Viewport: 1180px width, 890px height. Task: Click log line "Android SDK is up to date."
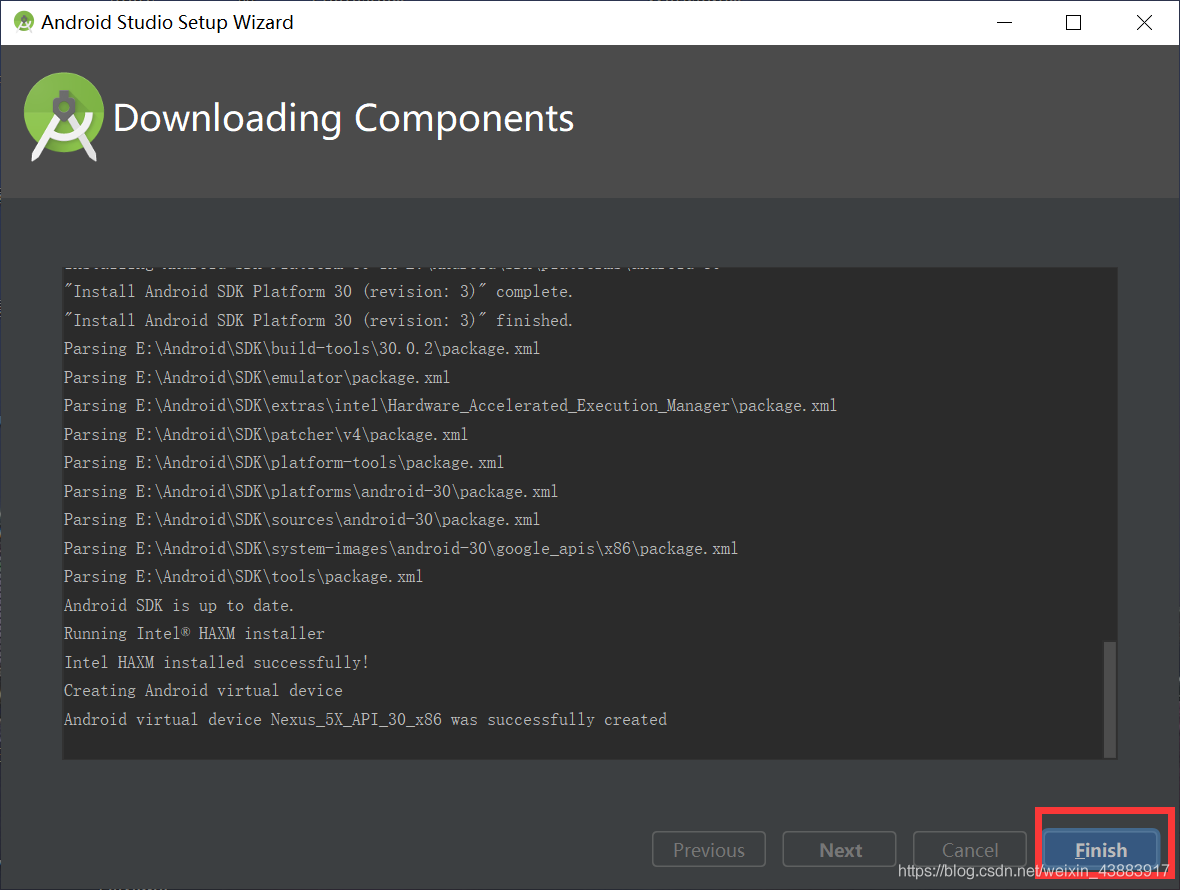point(178,606)
